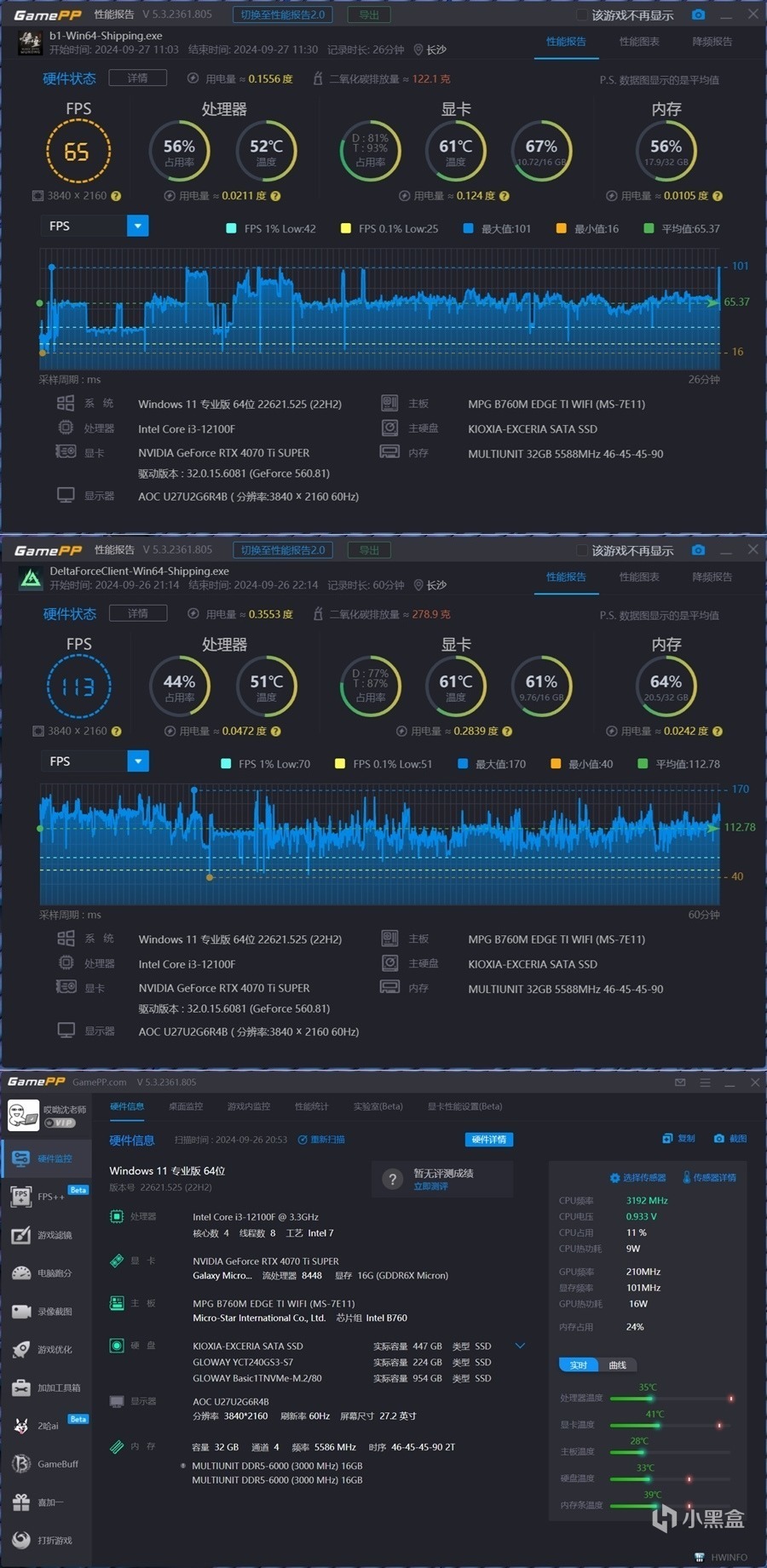Expand 硬盘 list chevron beside KIOXIA SSD
767x1568 pixels.
[520, 1346]
